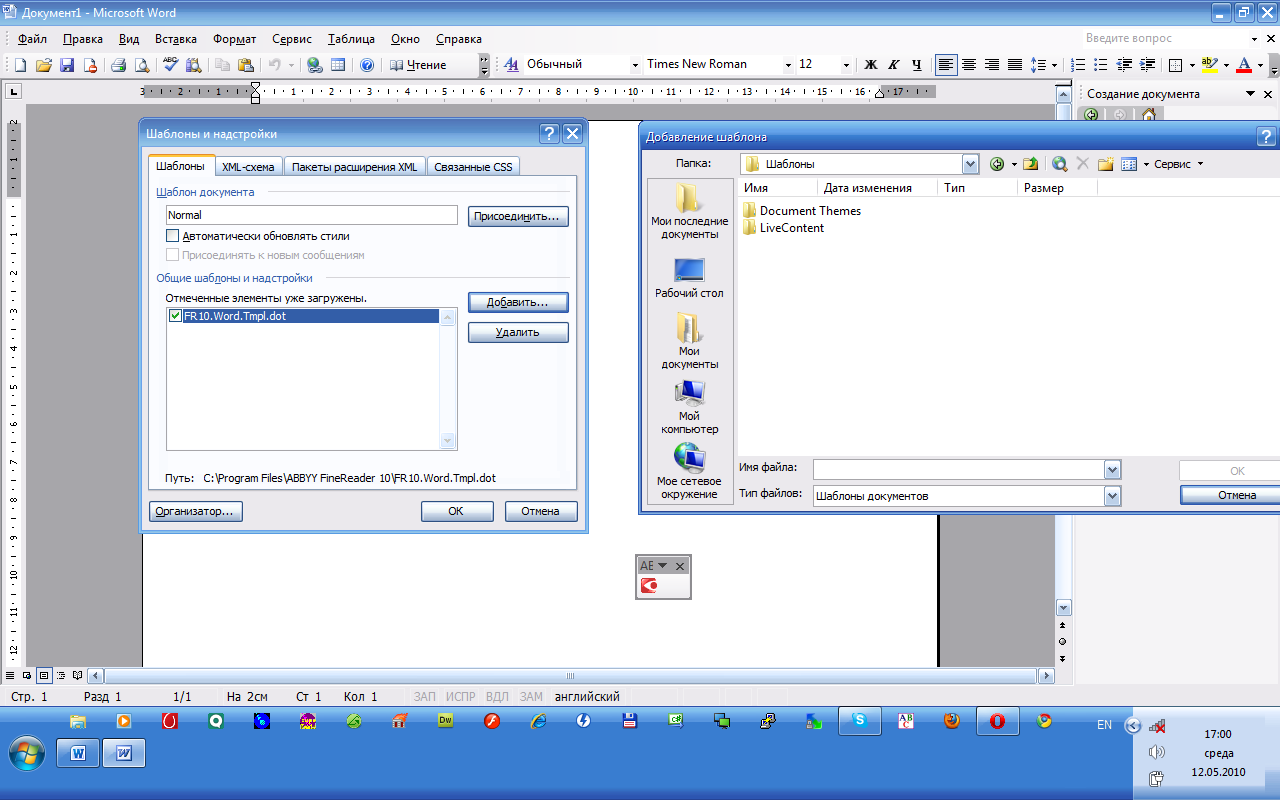Screen dimensions: 1280x800
Task: Switch to the Связанные CSS tab
Action: tap(473, 167)
